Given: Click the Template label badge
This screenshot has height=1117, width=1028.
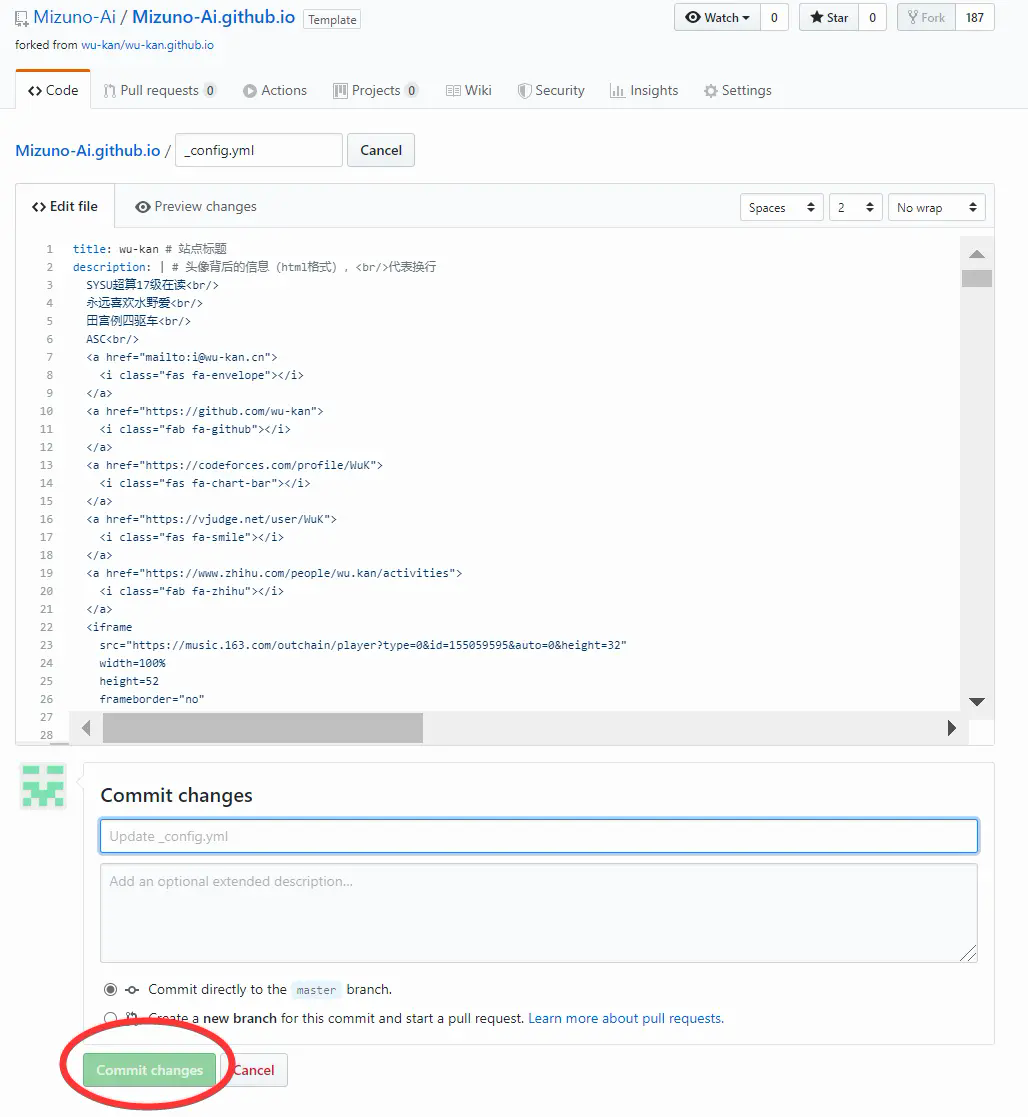Looking at the screenshot, I should coord(332,19).
